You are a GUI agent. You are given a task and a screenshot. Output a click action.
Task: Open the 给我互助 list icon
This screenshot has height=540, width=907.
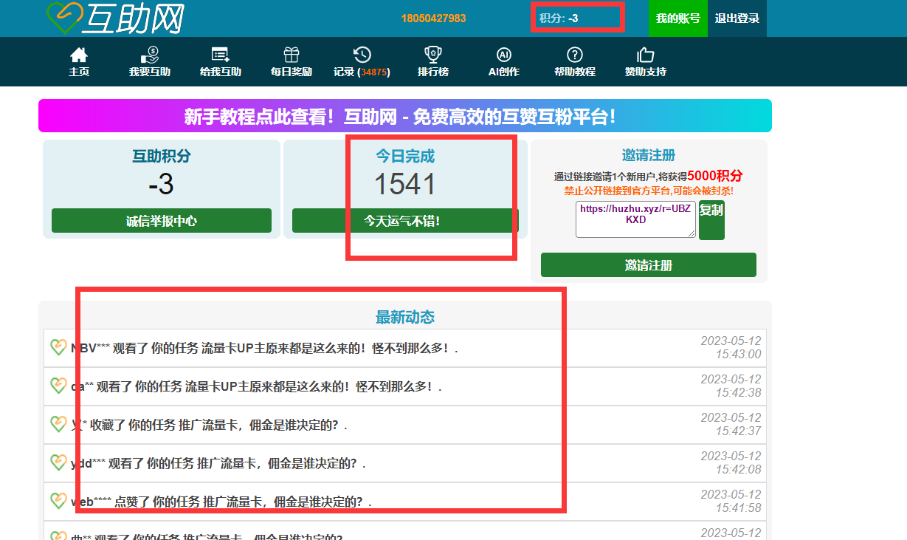coord(220,55)
